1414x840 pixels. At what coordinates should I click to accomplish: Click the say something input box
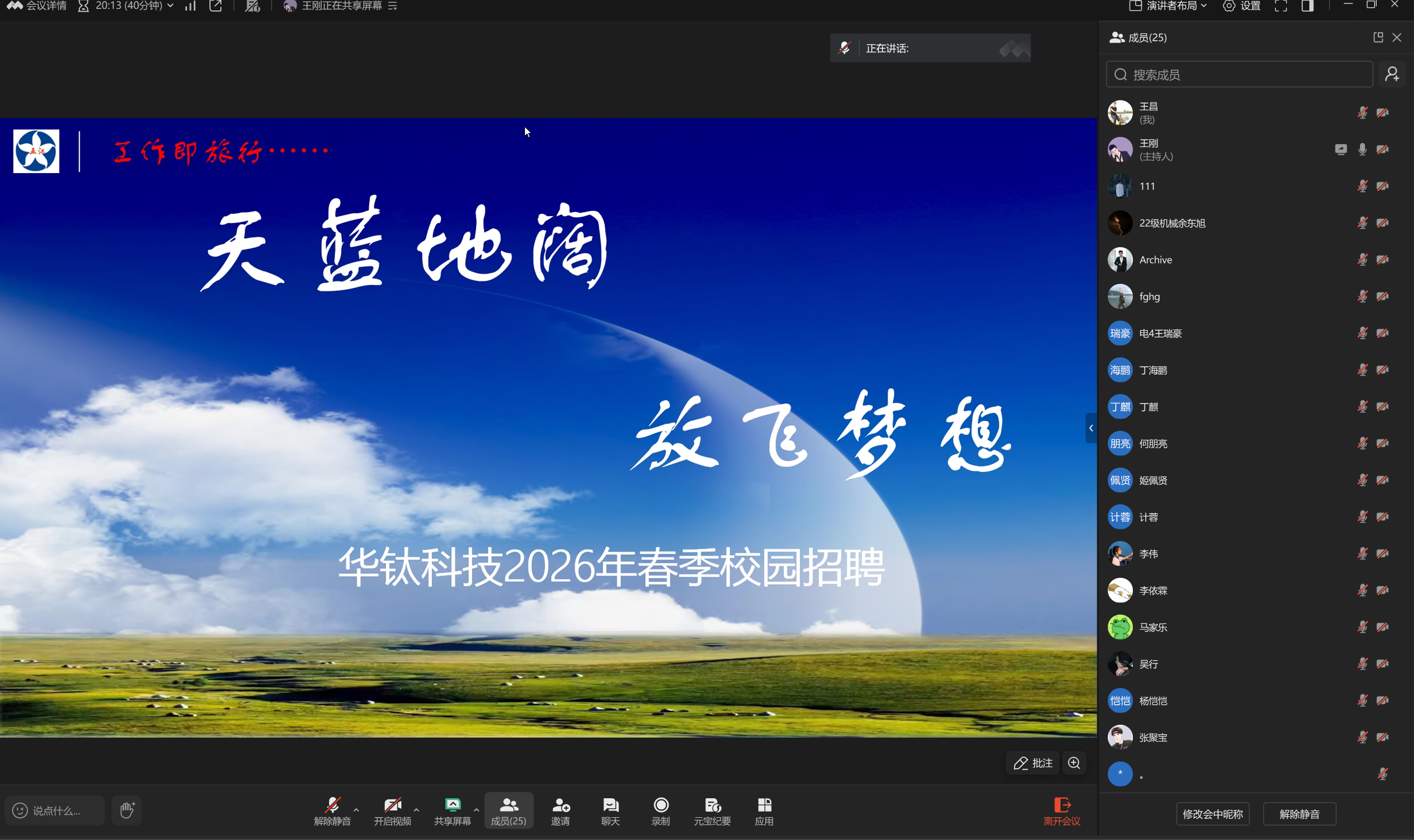click(55, 810)
